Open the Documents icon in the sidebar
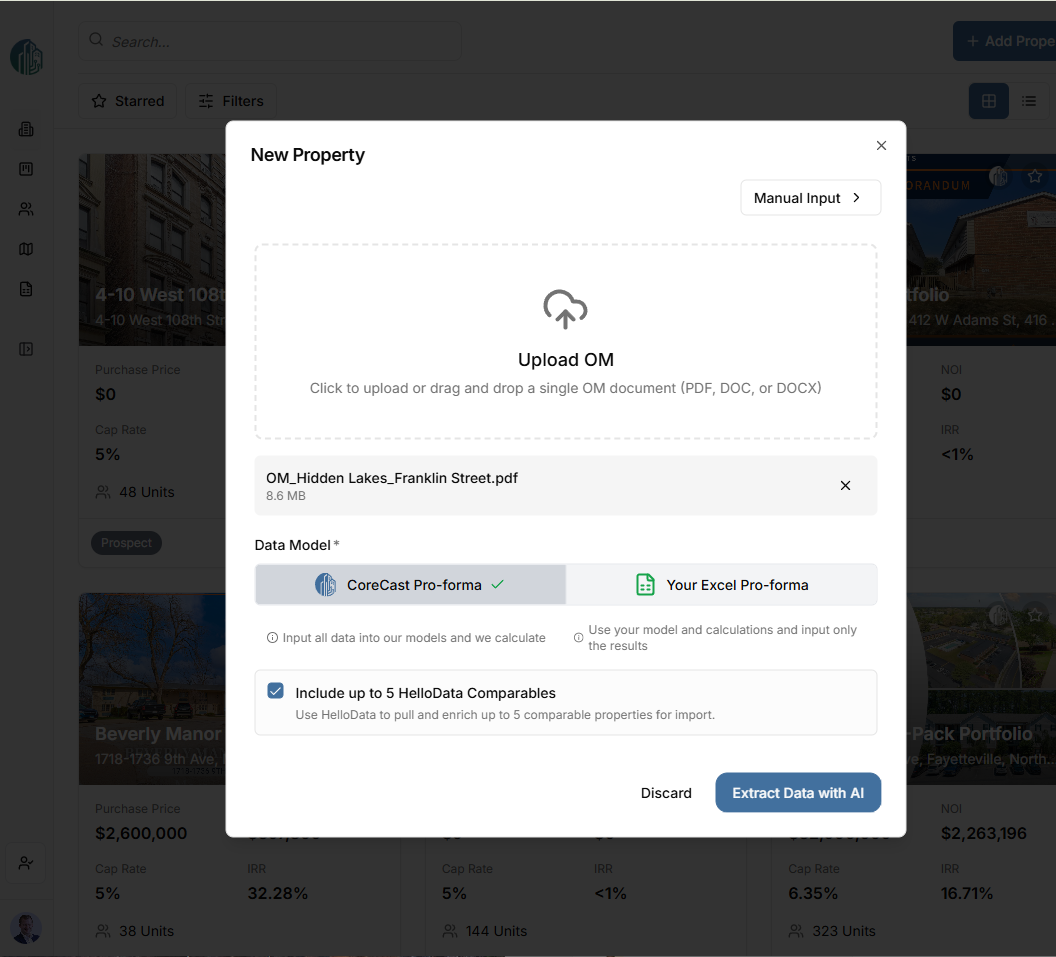 pos(27,289)
